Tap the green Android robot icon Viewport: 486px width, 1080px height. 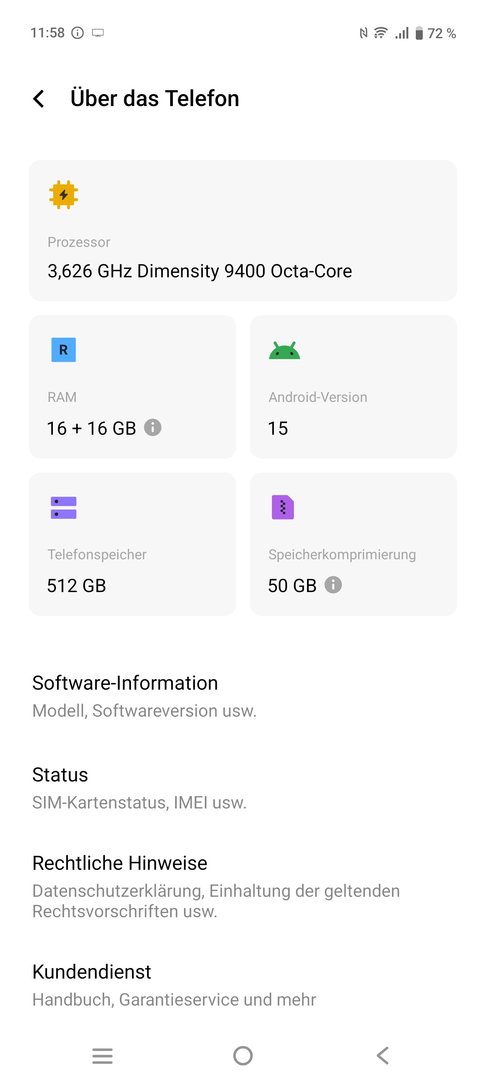284,351
